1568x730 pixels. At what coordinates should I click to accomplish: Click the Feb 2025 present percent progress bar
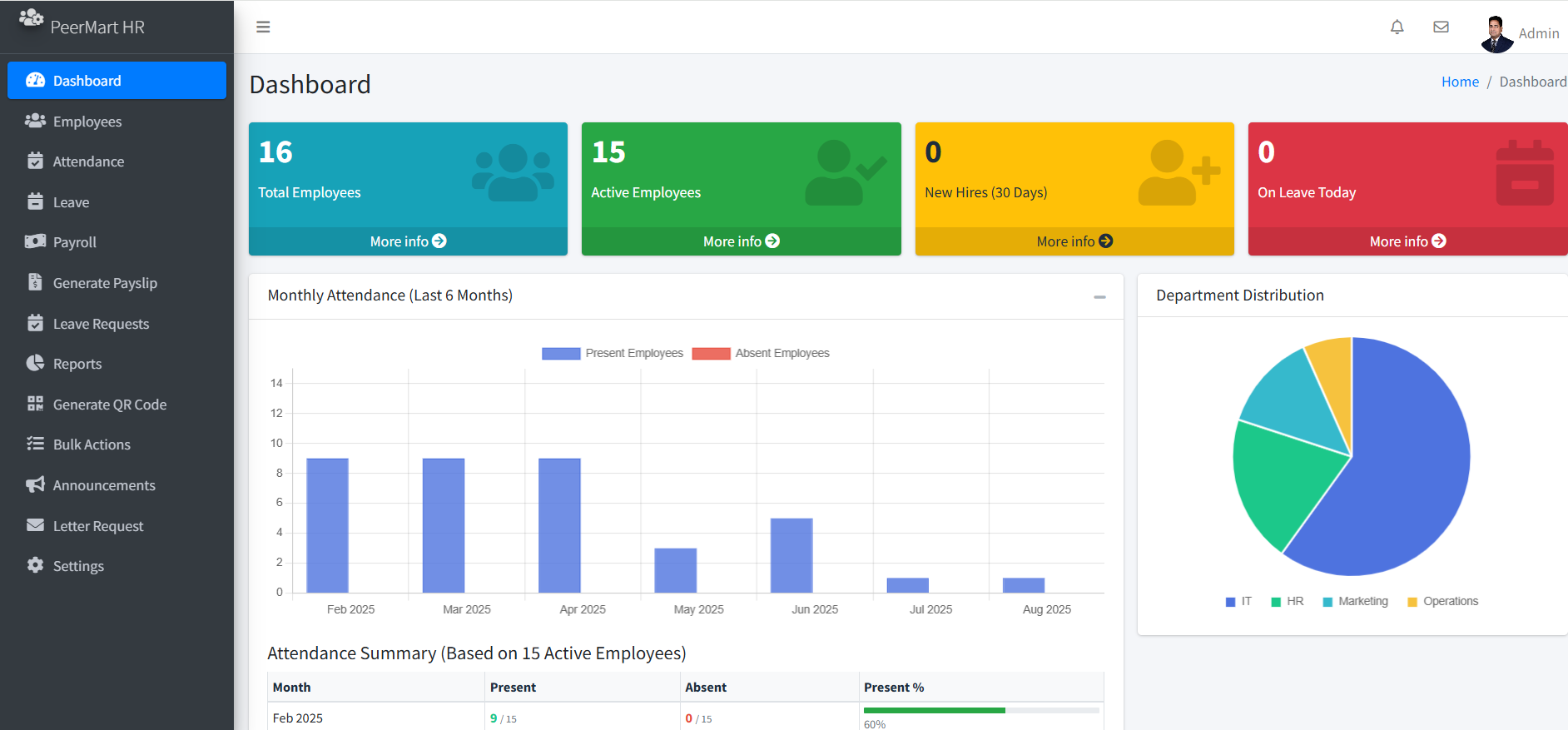pyautogui.click(x=981, y=710)
